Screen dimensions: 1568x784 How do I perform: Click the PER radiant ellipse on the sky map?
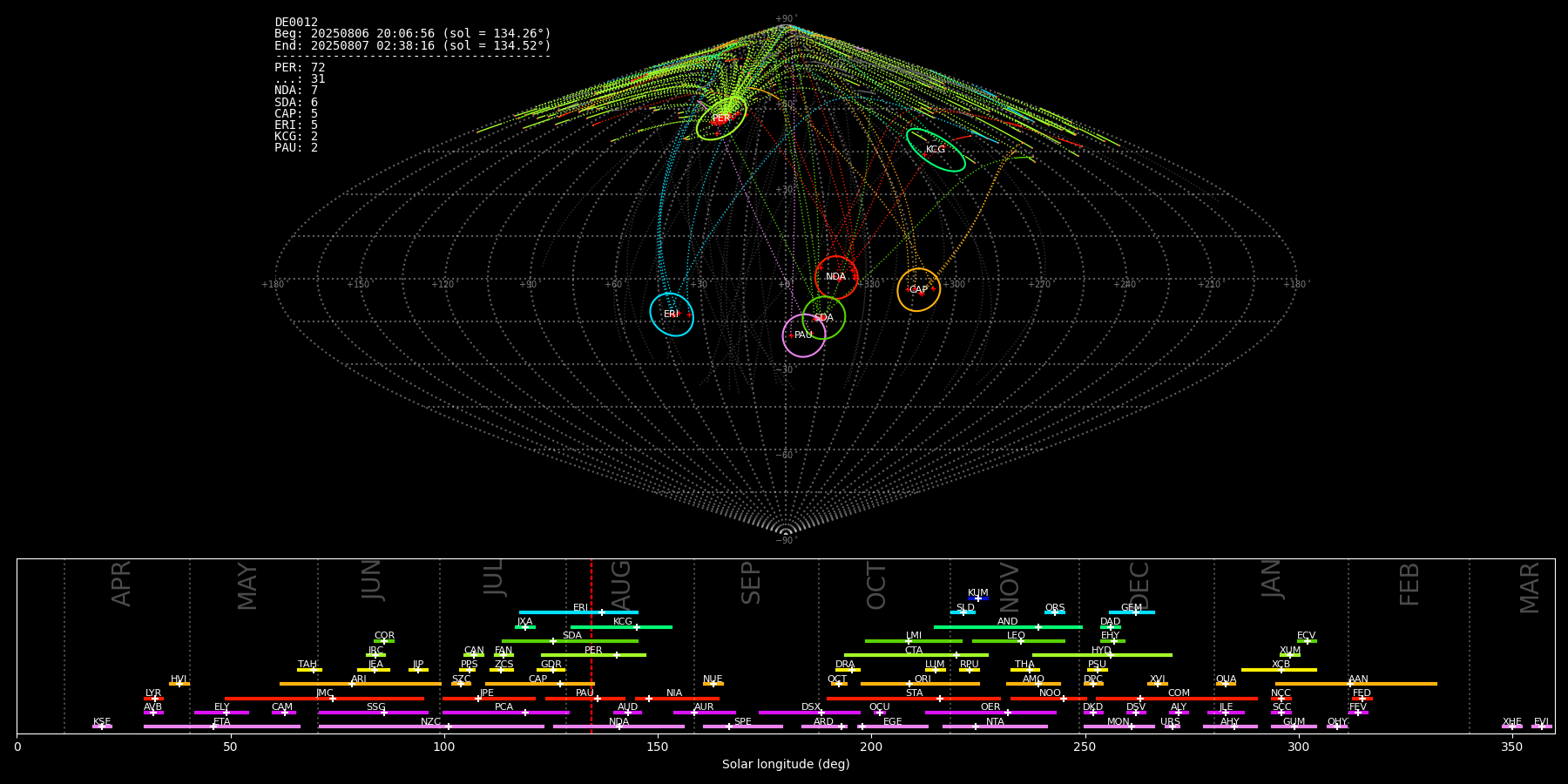[721, 118]
